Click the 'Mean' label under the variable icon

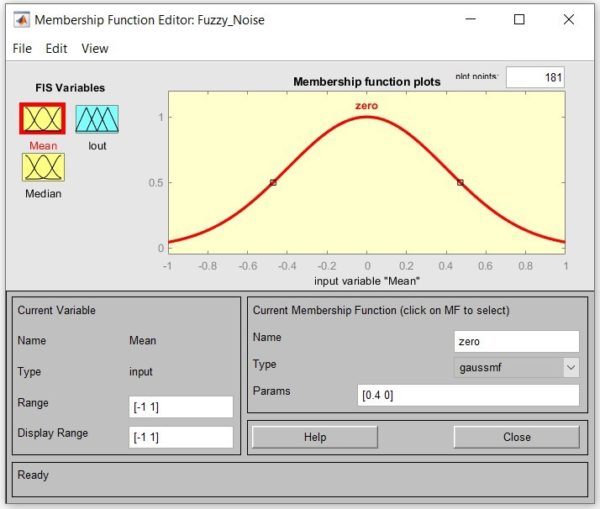pos(43,146)
